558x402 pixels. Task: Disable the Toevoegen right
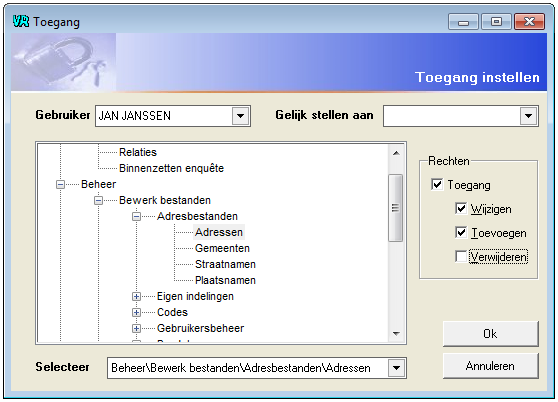pos(461,233)
